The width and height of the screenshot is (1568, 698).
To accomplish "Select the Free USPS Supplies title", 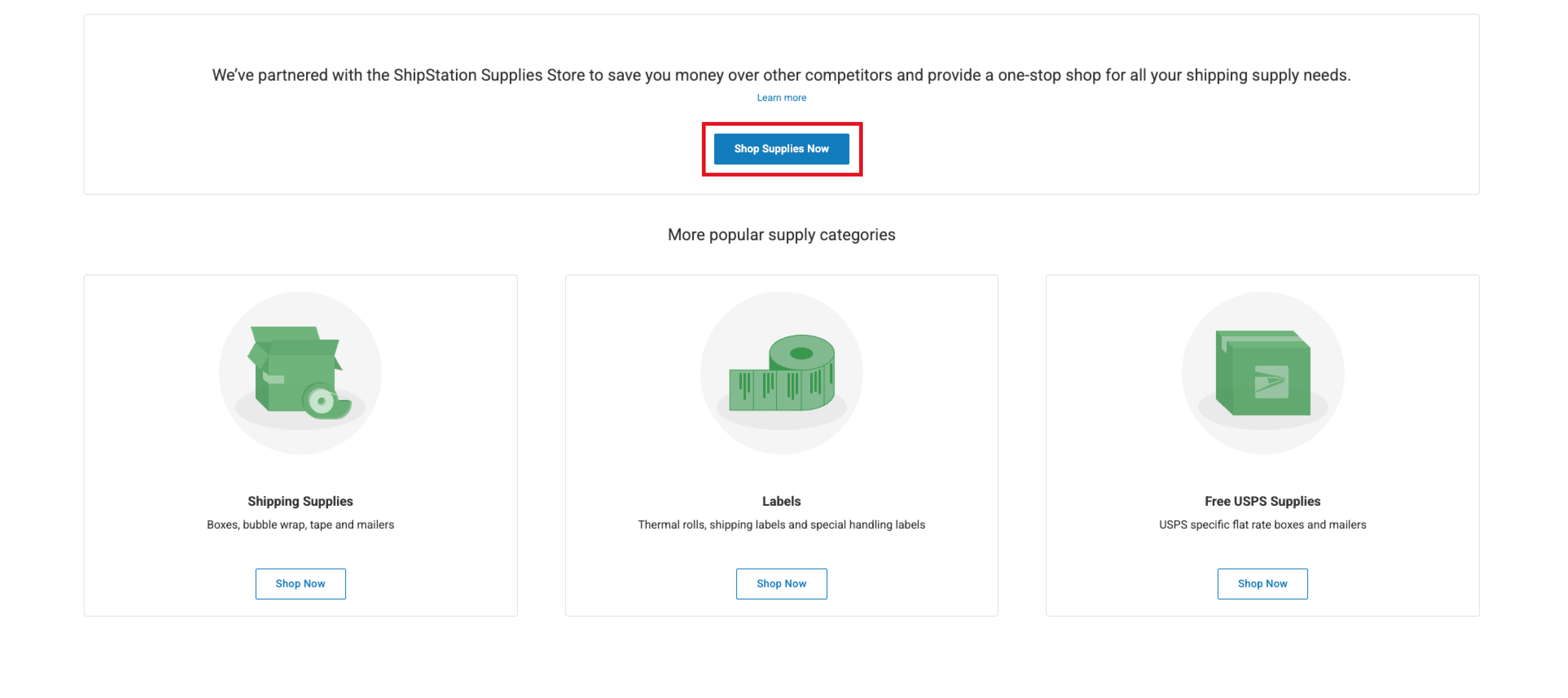I will (x=1262, y=501).
